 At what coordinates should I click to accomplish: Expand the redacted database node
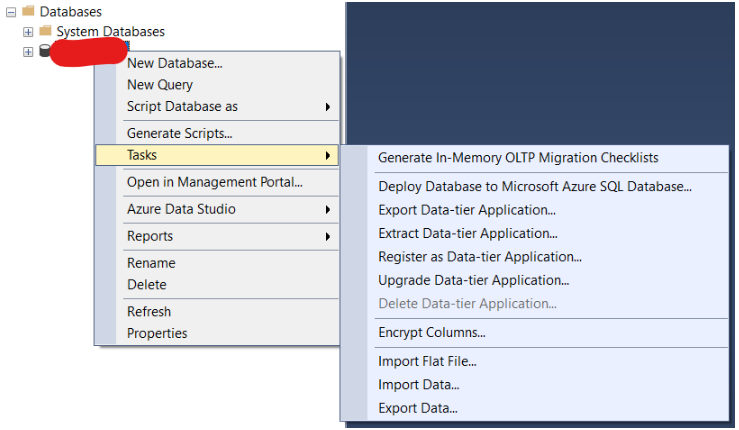(28, 52)
